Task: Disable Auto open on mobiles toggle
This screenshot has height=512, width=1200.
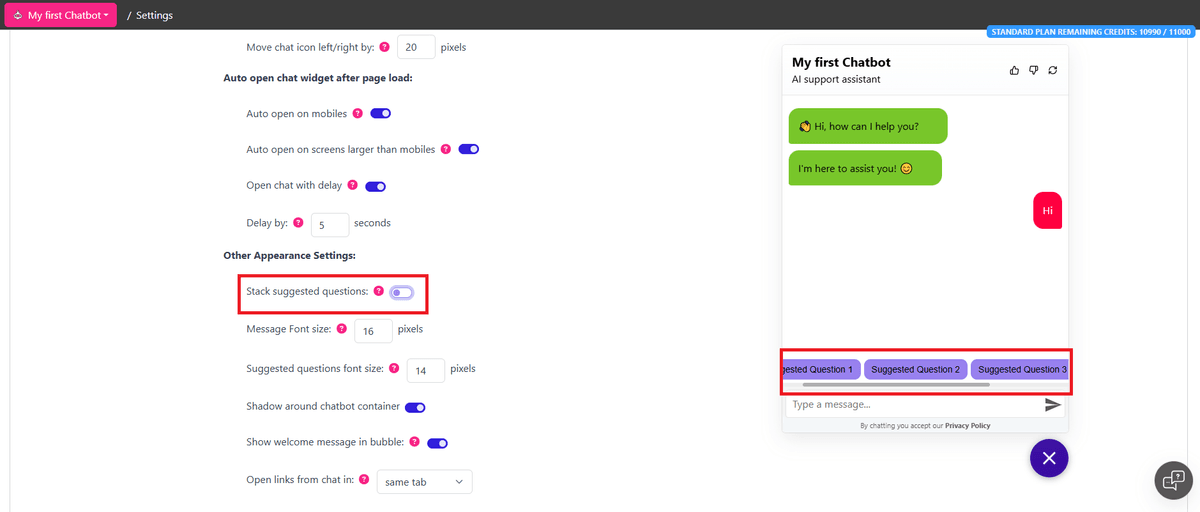Action: click(380, 114)
